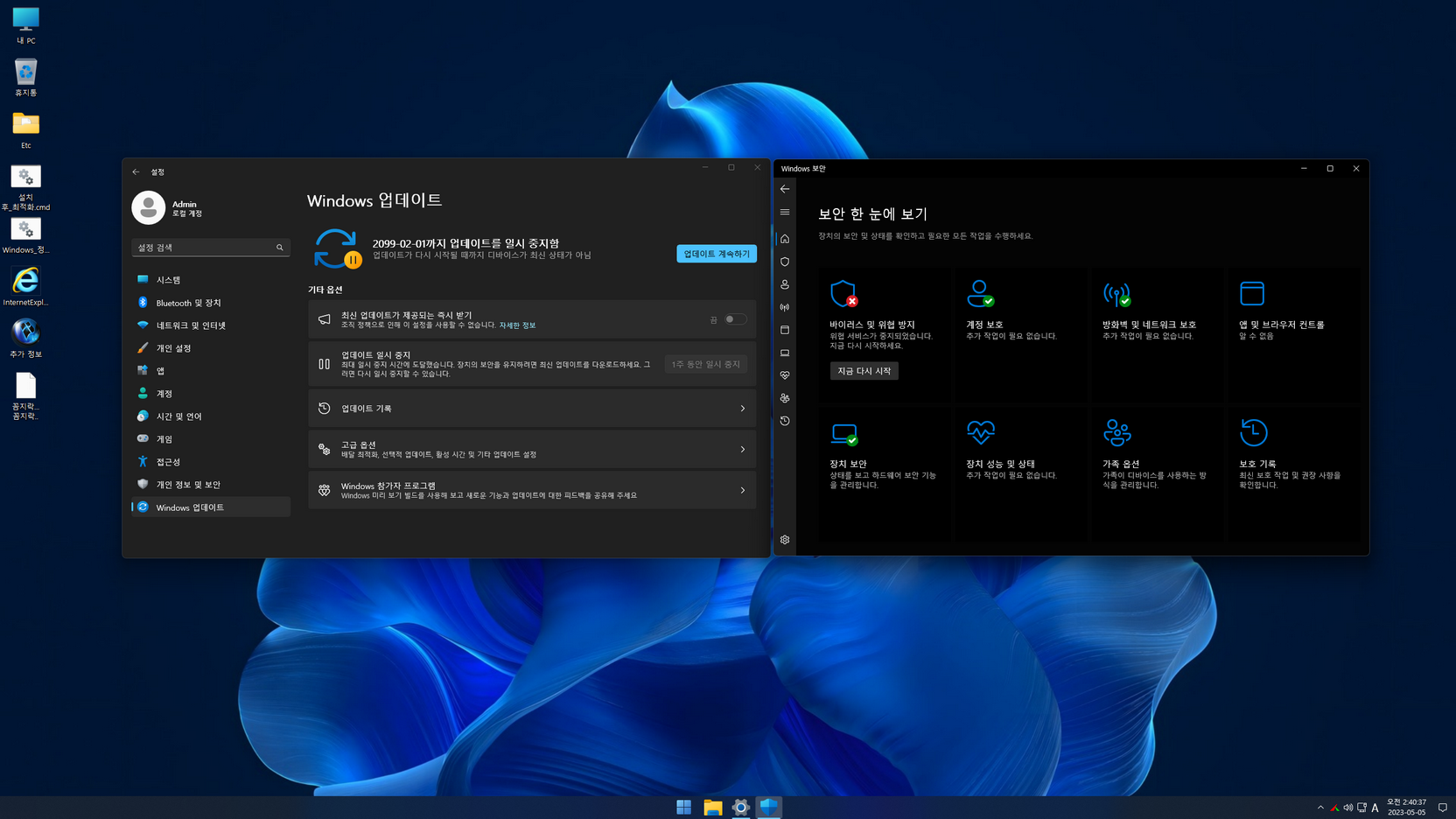This screenshot has height=819, width=1456.
Task: Open Windows 보안 settings gear icon
Action: 785,540
